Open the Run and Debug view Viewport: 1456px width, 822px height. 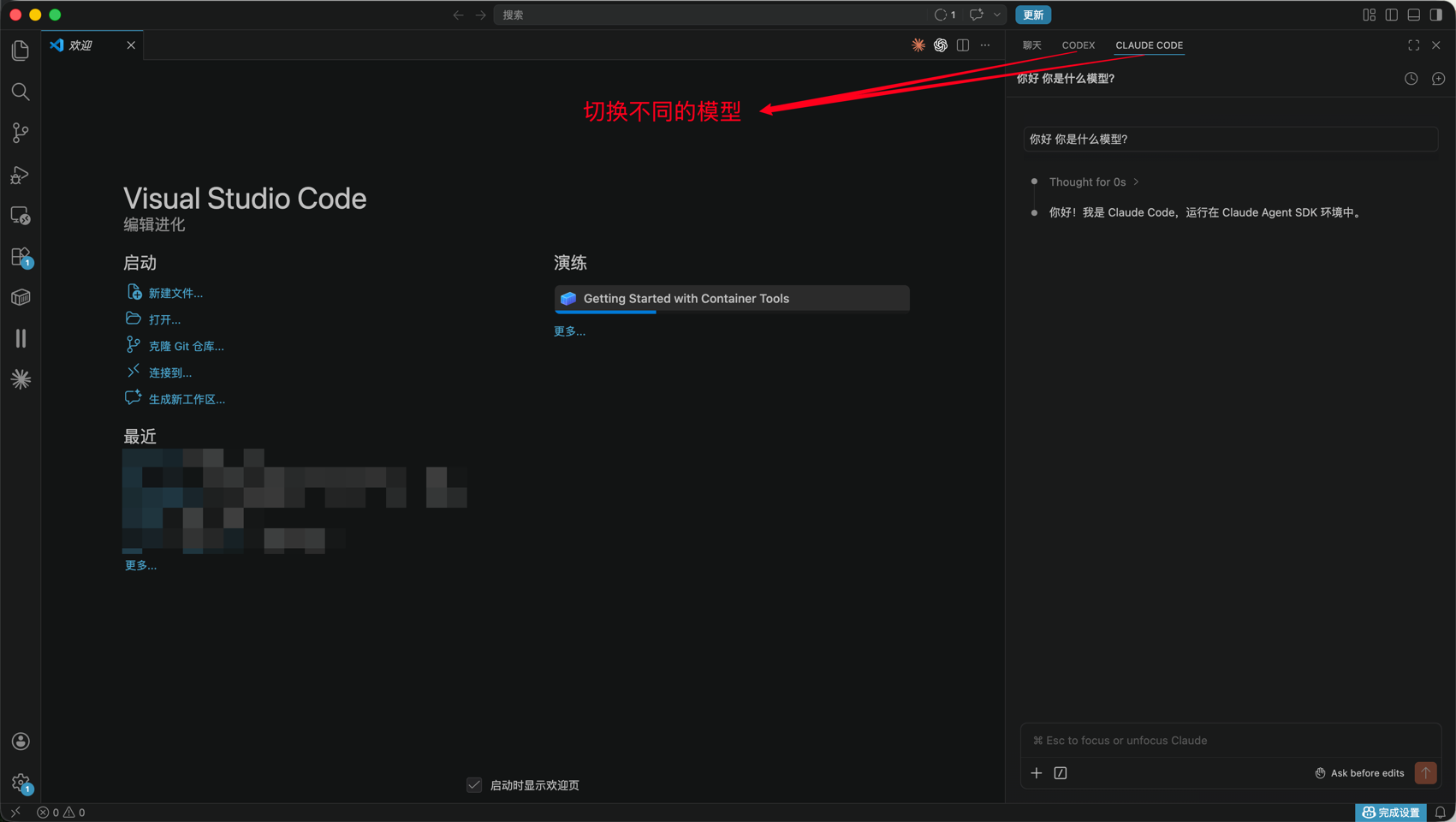coord(21,175)
